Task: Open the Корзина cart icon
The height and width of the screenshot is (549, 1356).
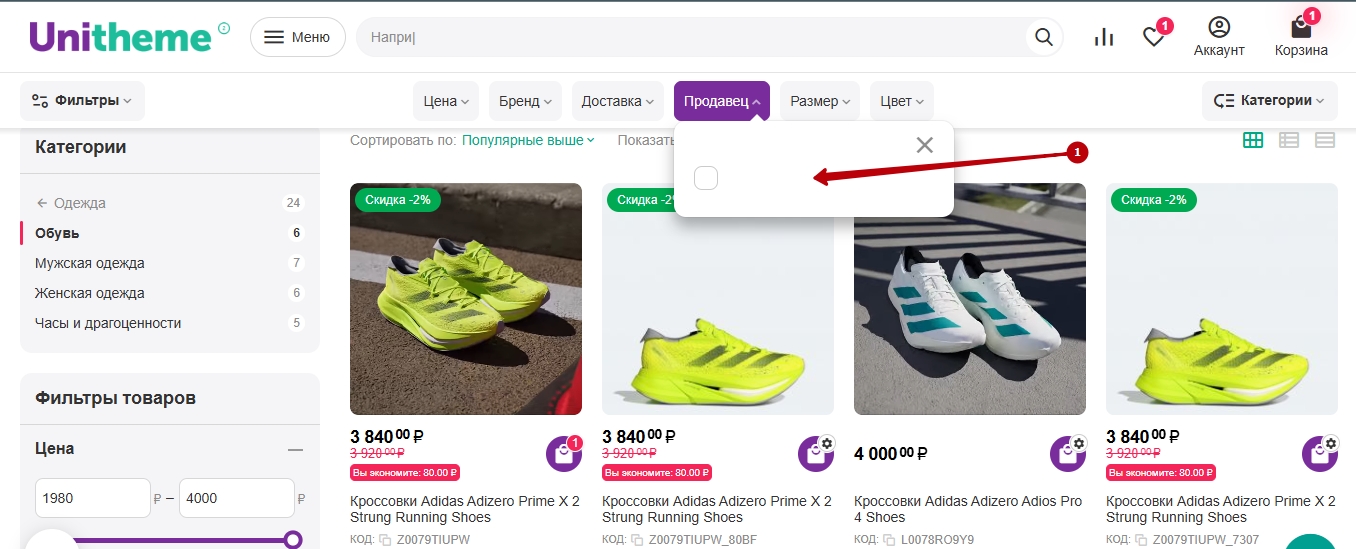Action: point(1301,37)
